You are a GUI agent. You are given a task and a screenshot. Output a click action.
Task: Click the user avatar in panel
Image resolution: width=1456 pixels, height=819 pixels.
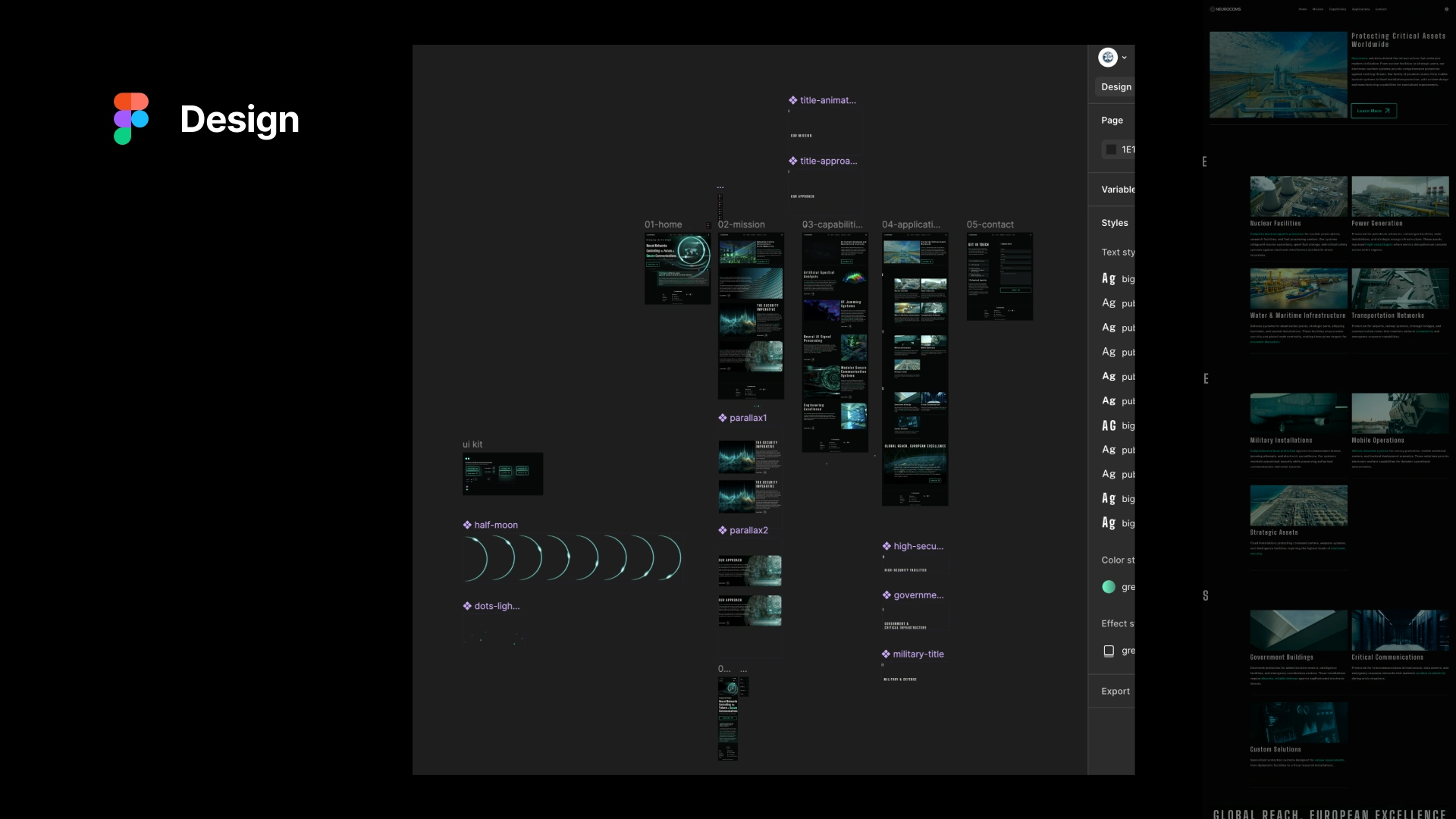coord(1108,58)
